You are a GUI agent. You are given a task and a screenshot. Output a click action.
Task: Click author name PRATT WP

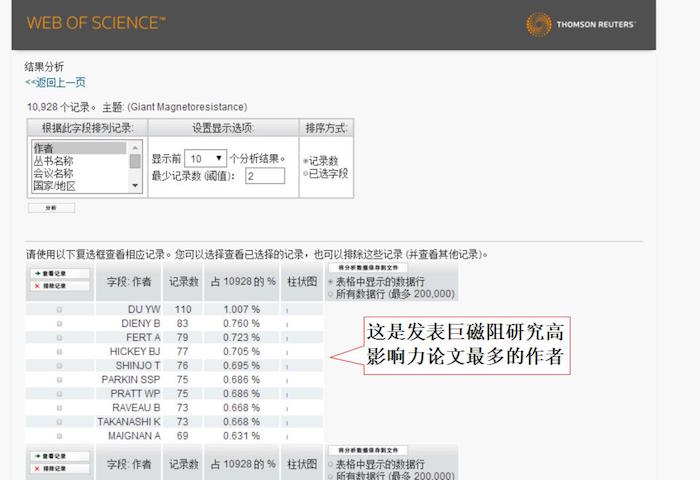(135, 394)
